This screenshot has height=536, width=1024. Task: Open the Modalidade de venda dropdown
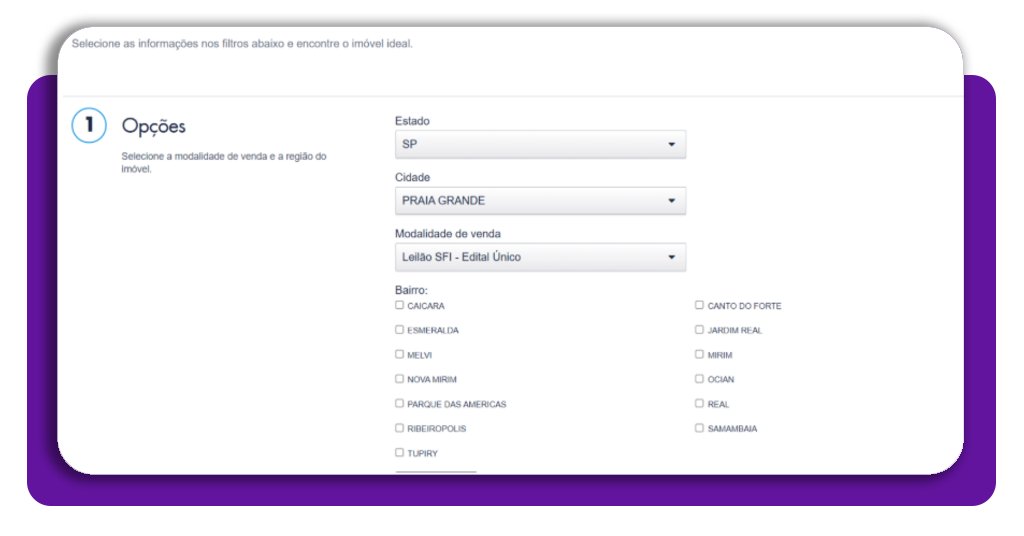tap(540, 257)
